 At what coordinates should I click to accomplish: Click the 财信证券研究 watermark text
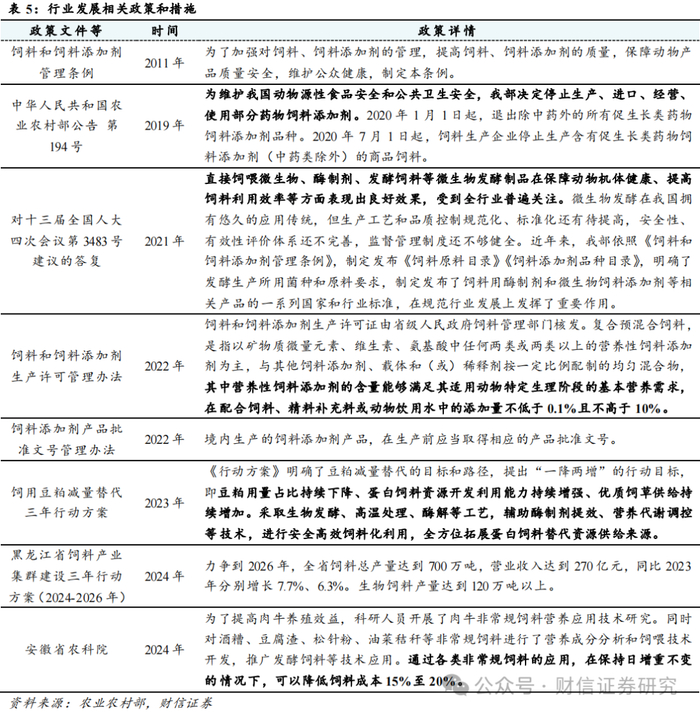tap(616, 686)
